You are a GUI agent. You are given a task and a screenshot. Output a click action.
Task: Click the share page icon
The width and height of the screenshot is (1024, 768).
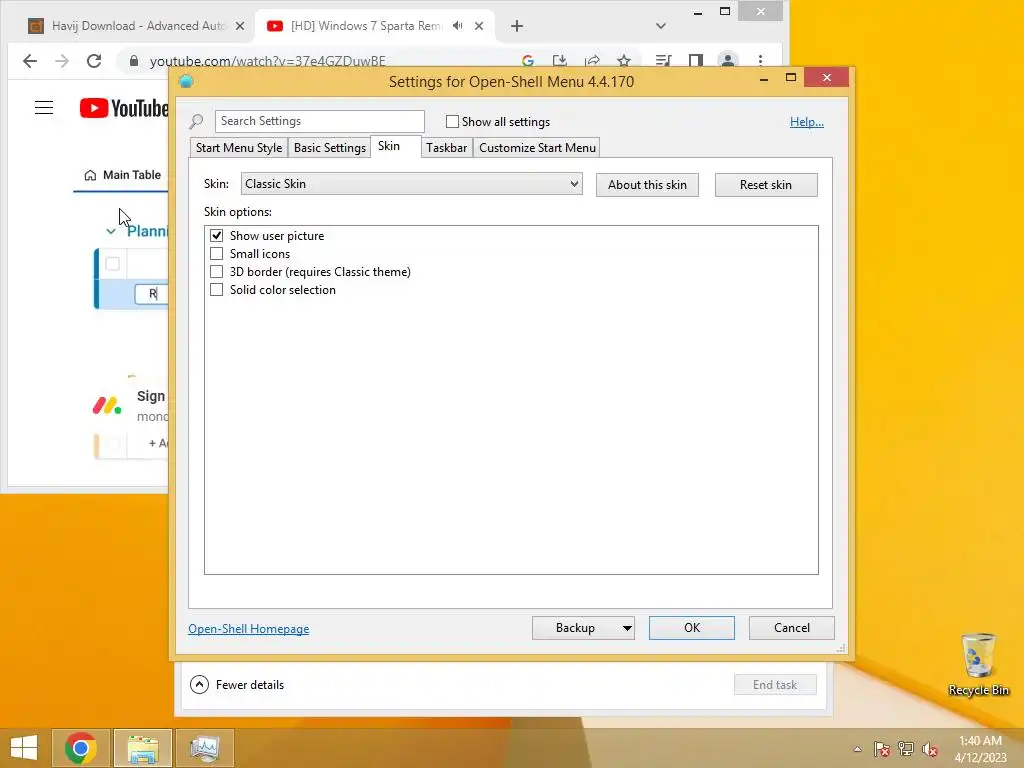[x=592, y=61]
